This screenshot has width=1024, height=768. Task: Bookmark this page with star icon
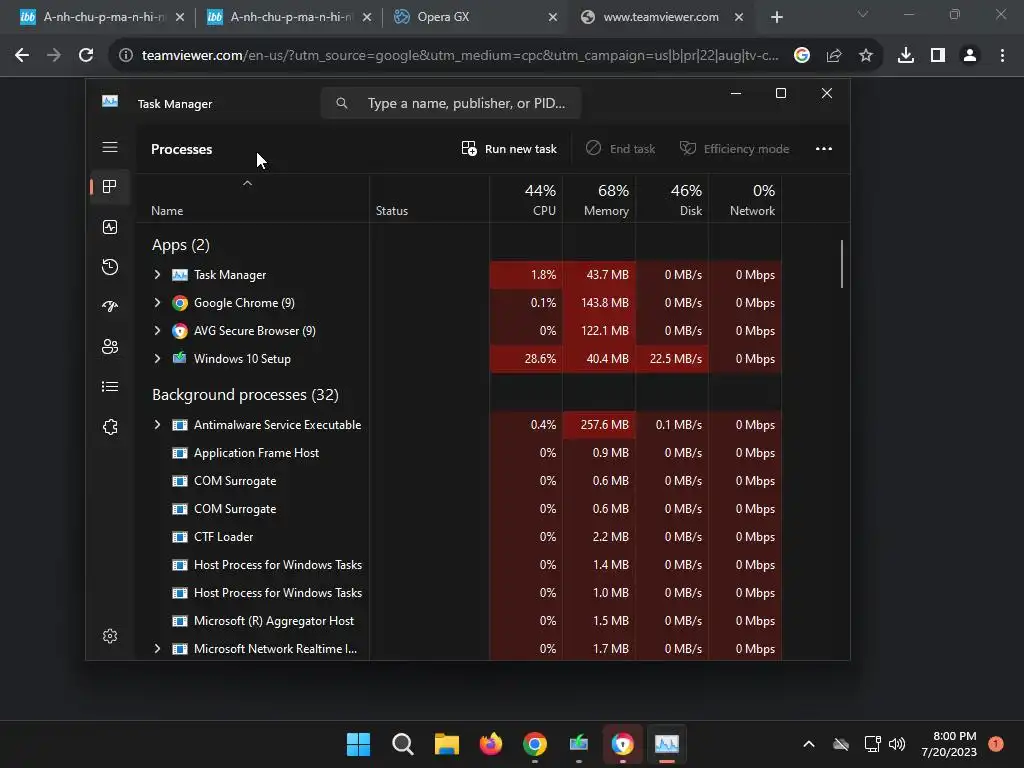[865, 56]
